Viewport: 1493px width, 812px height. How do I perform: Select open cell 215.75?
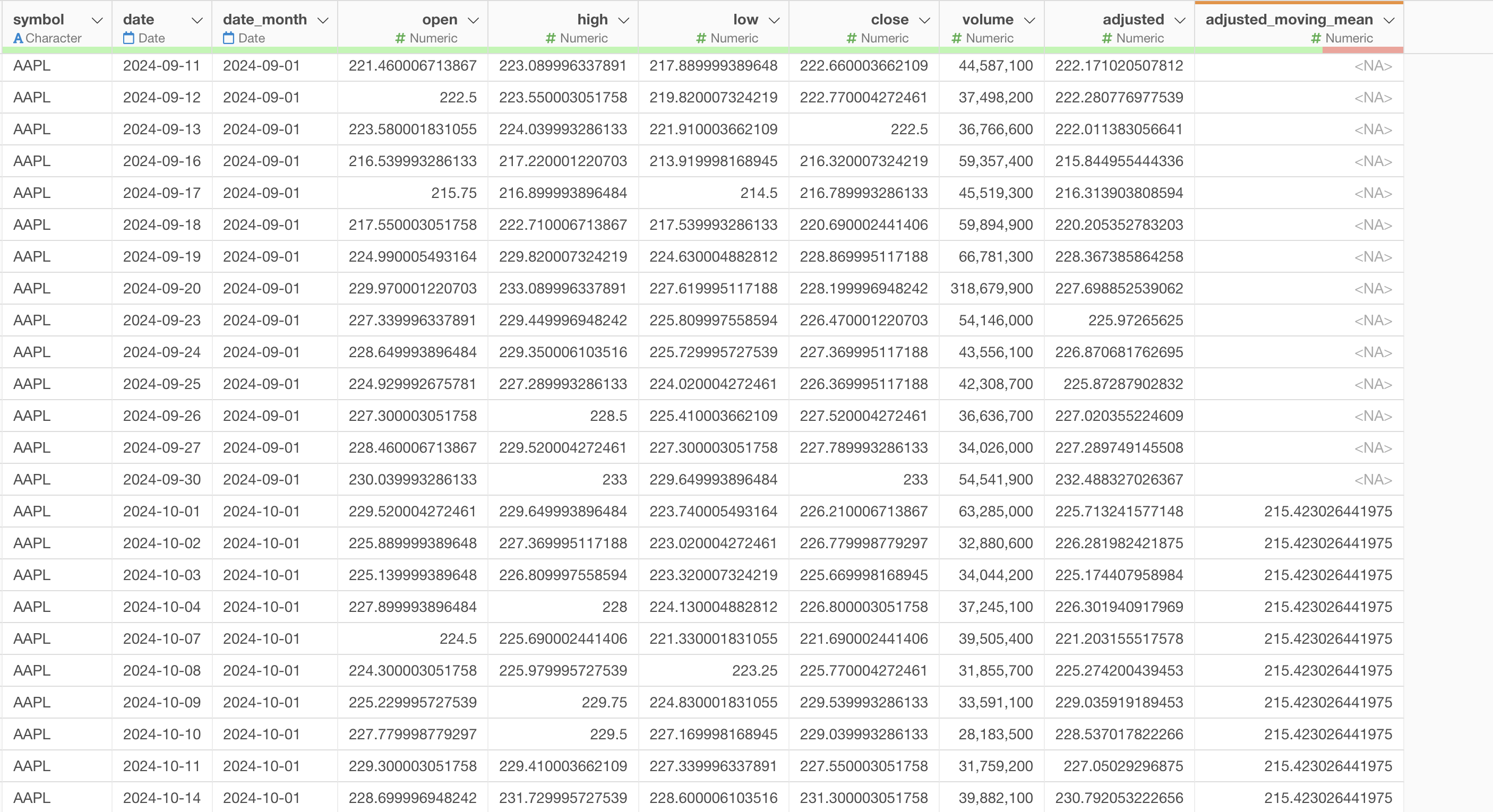click(x=413, y=193)
